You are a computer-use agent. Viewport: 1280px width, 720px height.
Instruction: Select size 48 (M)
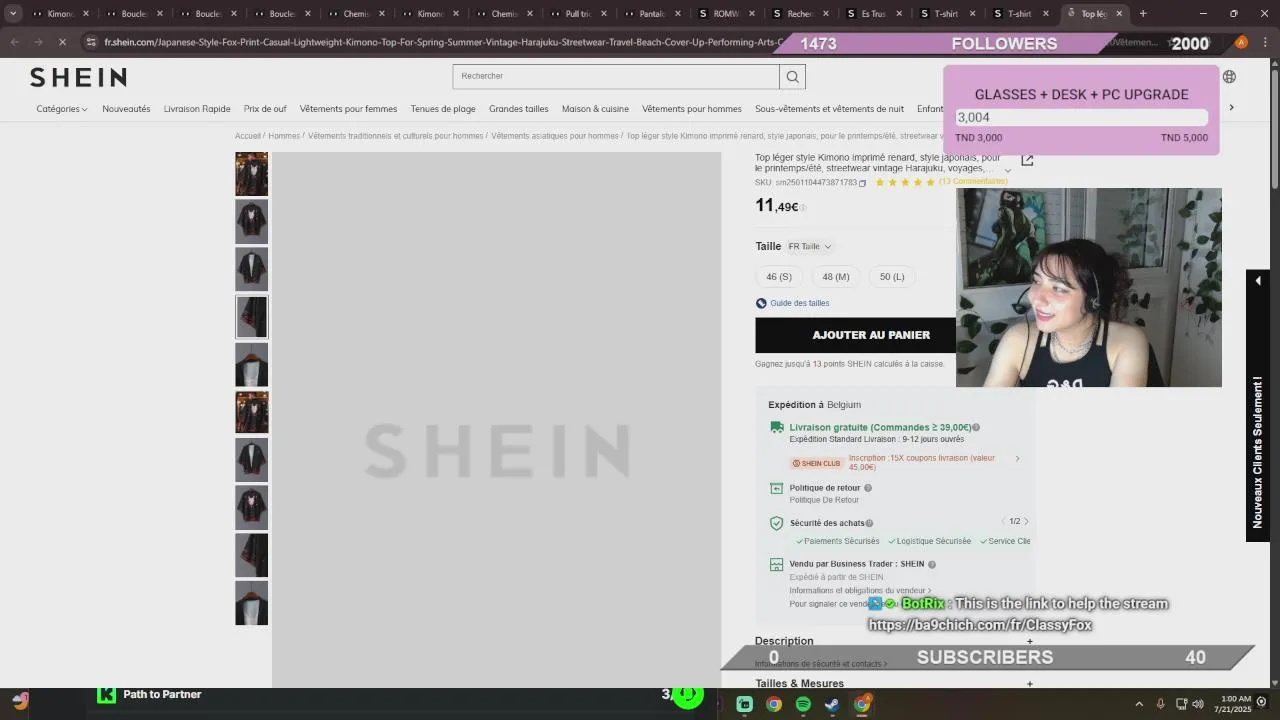[x=836, y=277]
